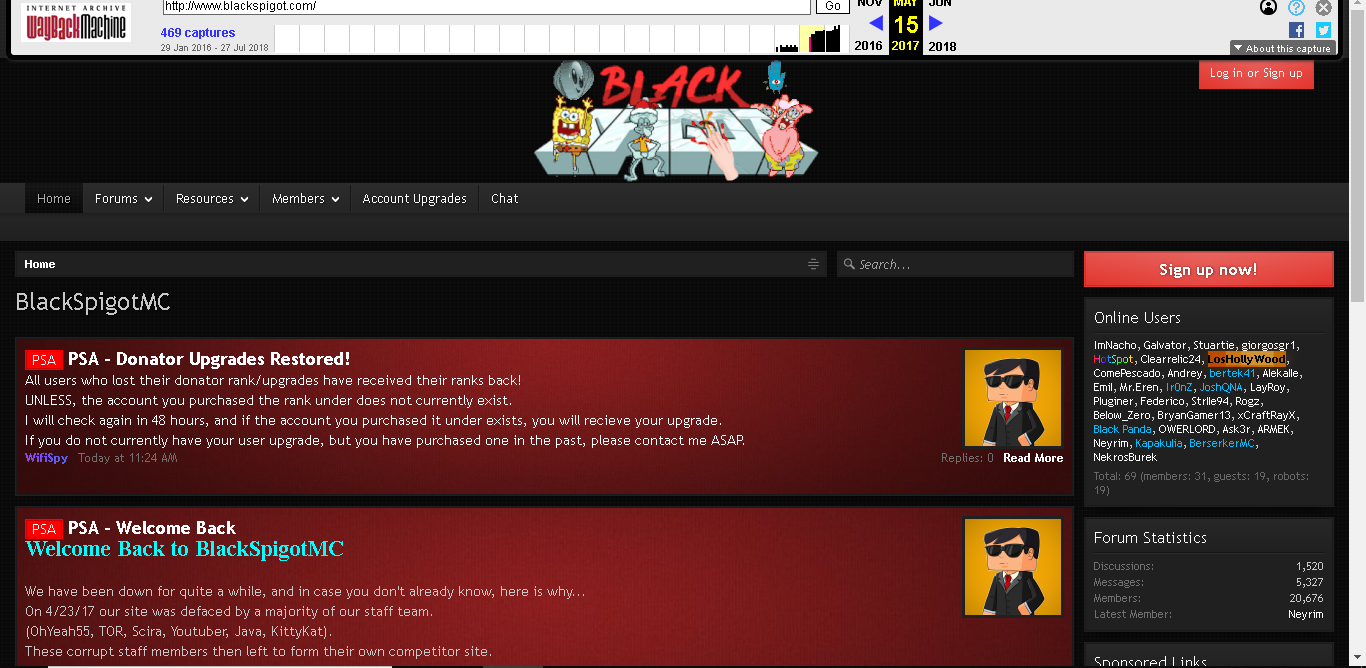Open online user xCraftRayX profile

(1266, 415)
